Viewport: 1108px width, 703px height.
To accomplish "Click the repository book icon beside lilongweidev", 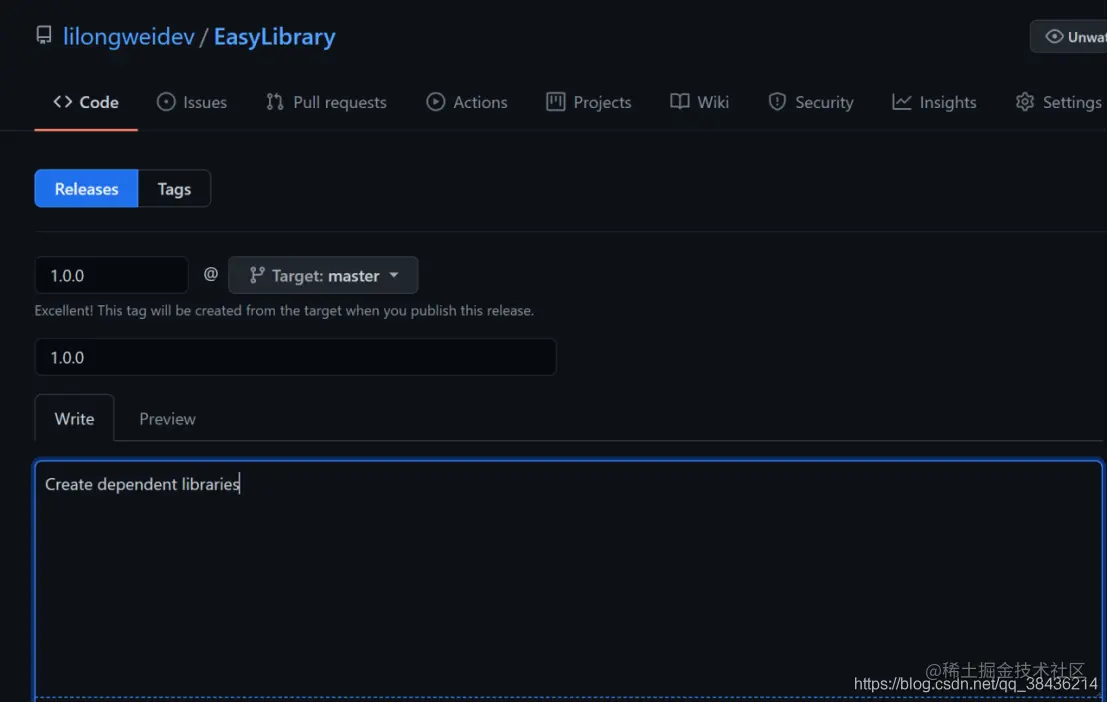I will tap(44, 35).
